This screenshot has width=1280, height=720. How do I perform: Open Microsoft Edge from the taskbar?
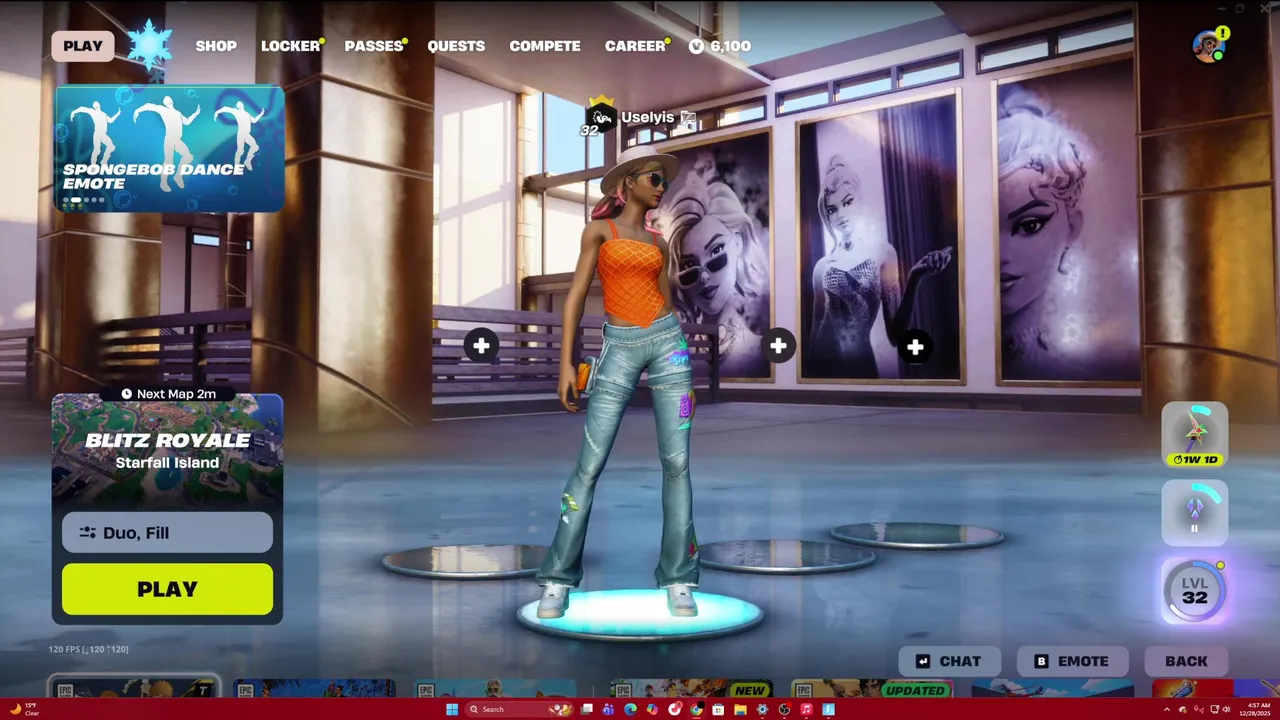pos(630,709)
